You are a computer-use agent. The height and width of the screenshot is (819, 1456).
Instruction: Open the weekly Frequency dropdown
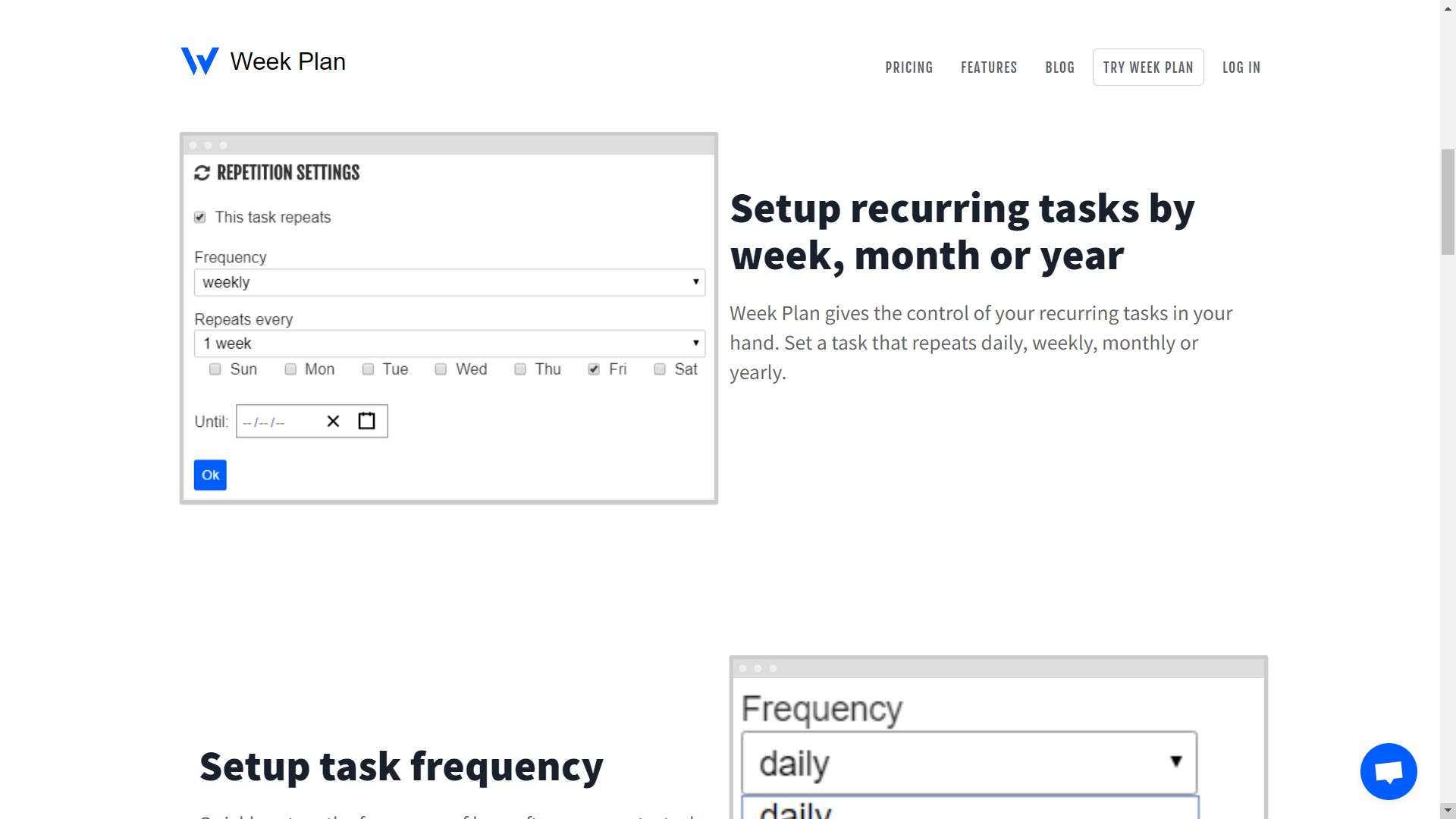tap(449, 282)
